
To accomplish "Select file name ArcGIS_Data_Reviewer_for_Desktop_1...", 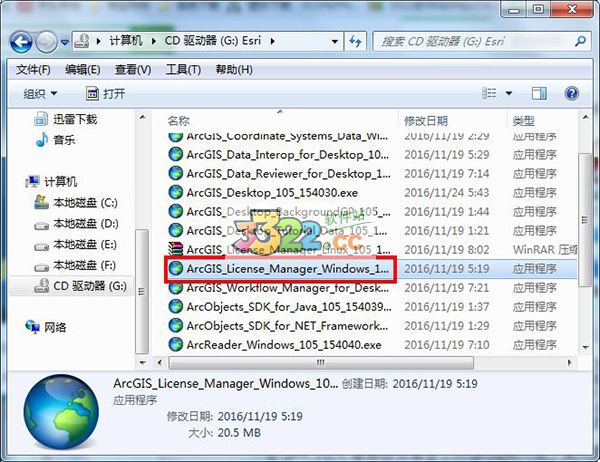I will click(289, 174).
